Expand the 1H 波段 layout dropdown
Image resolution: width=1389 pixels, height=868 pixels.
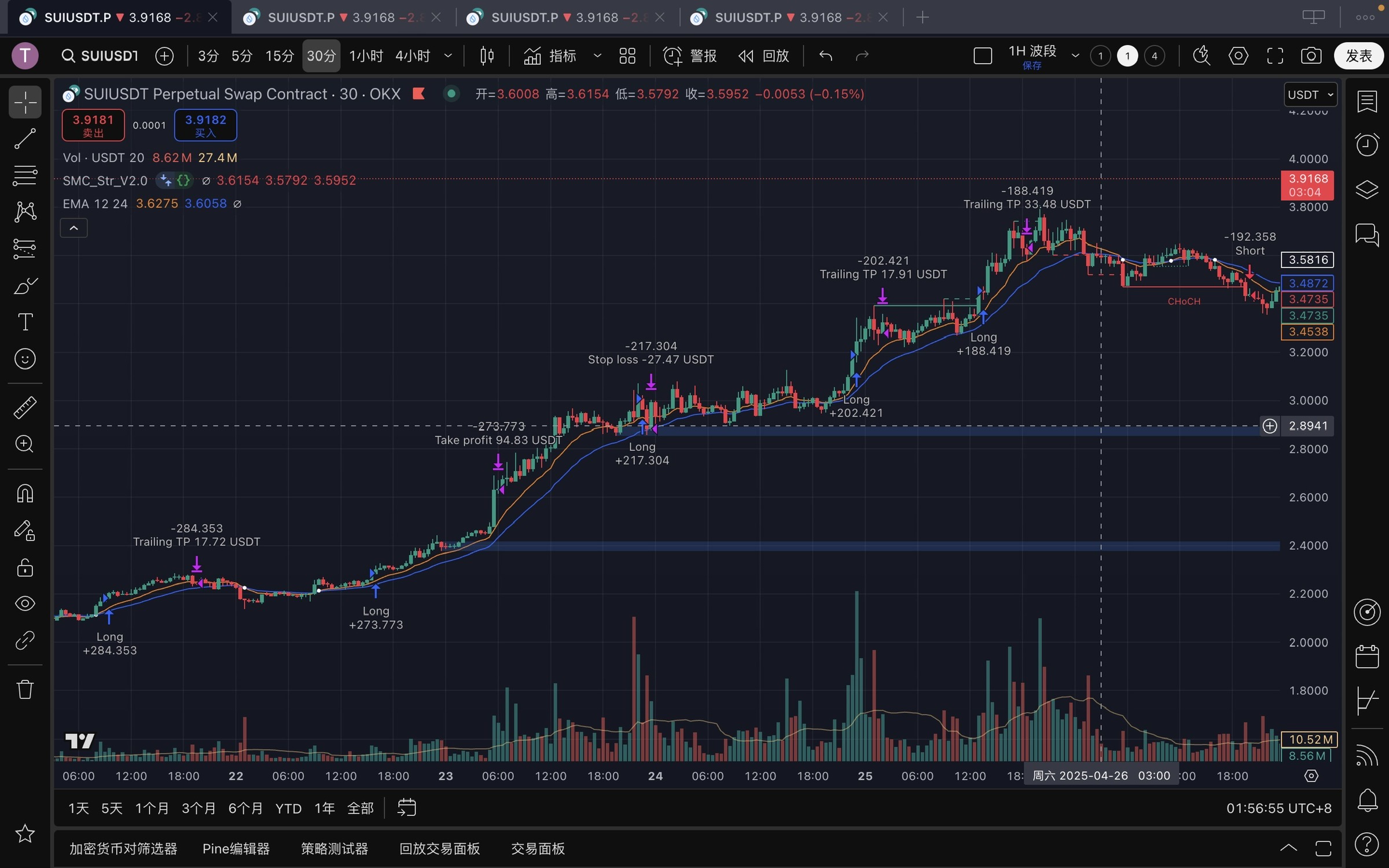pyautogui.click(x=1075, y=56)
